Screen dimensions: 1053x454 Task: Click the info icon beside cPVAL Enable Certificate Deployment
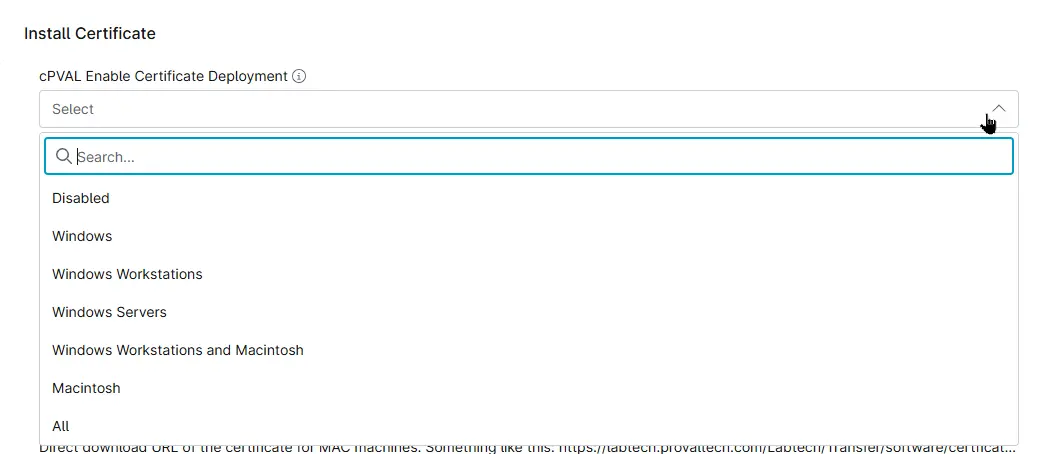pos(300,77)
